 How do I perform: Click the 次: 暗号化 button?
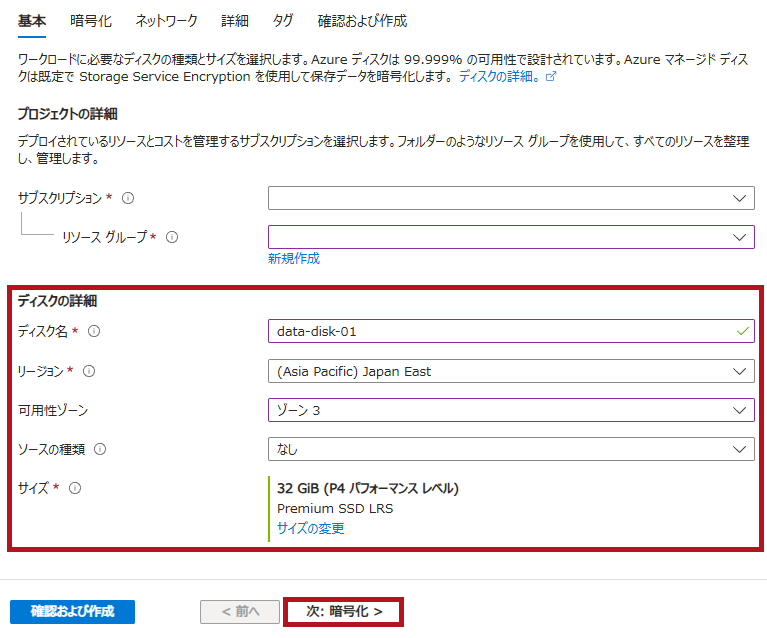click(344, 611)
